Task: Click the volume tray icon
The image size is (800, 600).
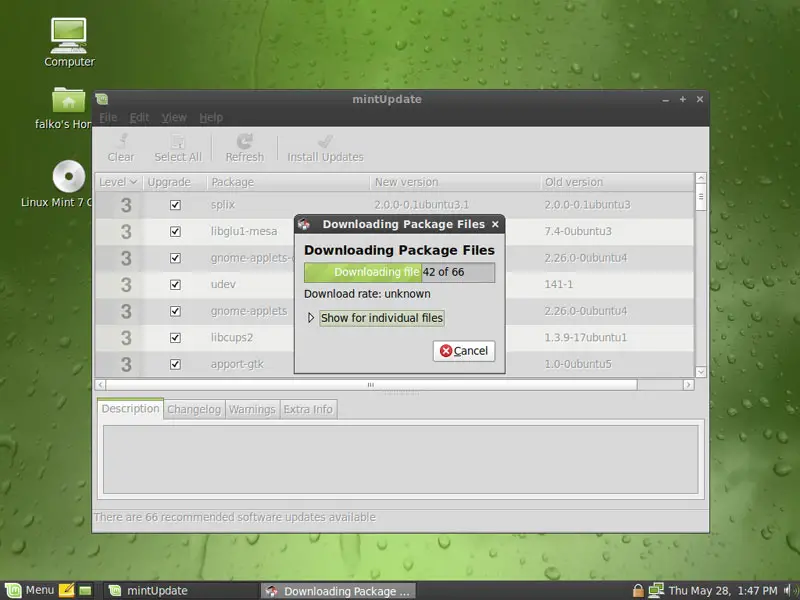Action: [x=789, y=590]
